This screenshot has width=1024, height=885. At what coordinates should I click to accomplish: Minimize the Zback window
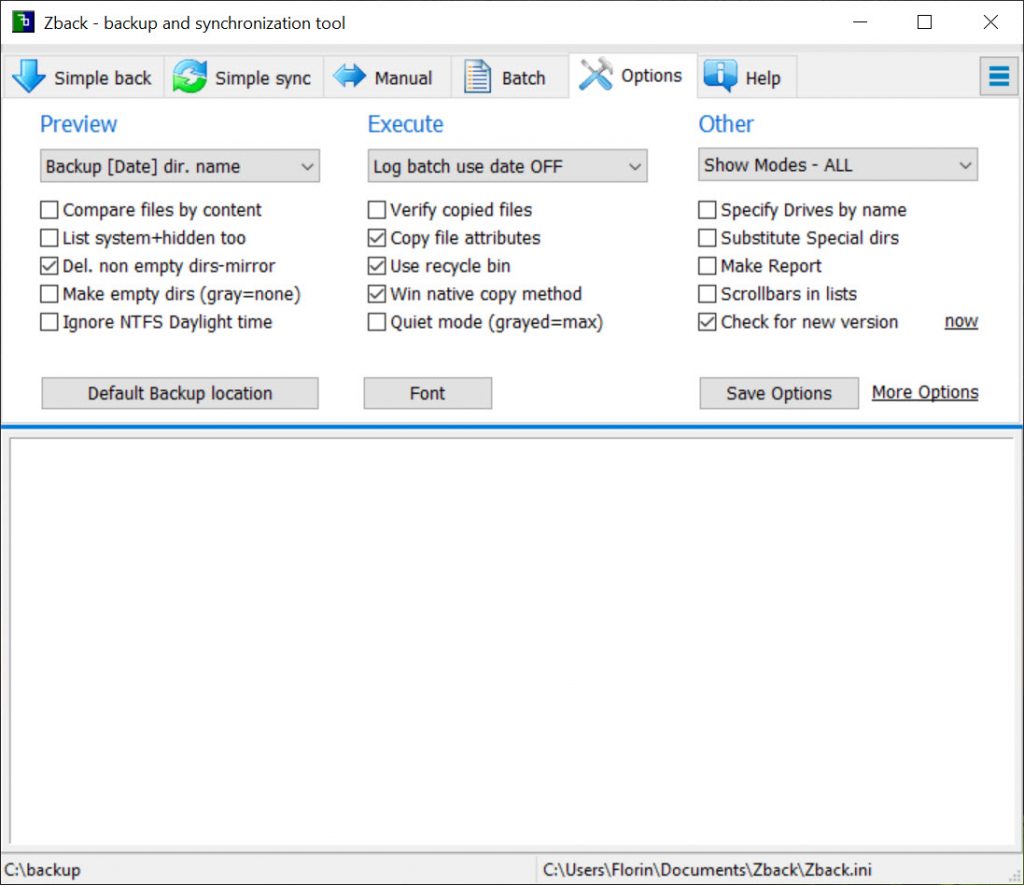point(860,22)
